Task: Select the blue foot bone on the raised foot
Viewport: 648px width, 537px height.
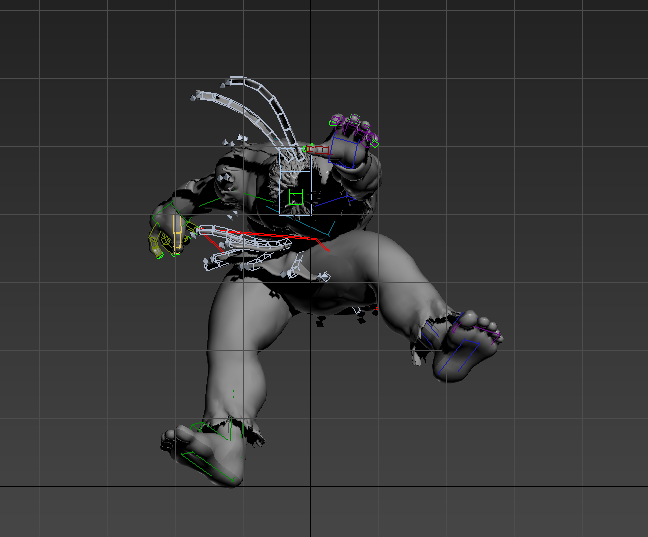Action: click(x=459, y=355)
